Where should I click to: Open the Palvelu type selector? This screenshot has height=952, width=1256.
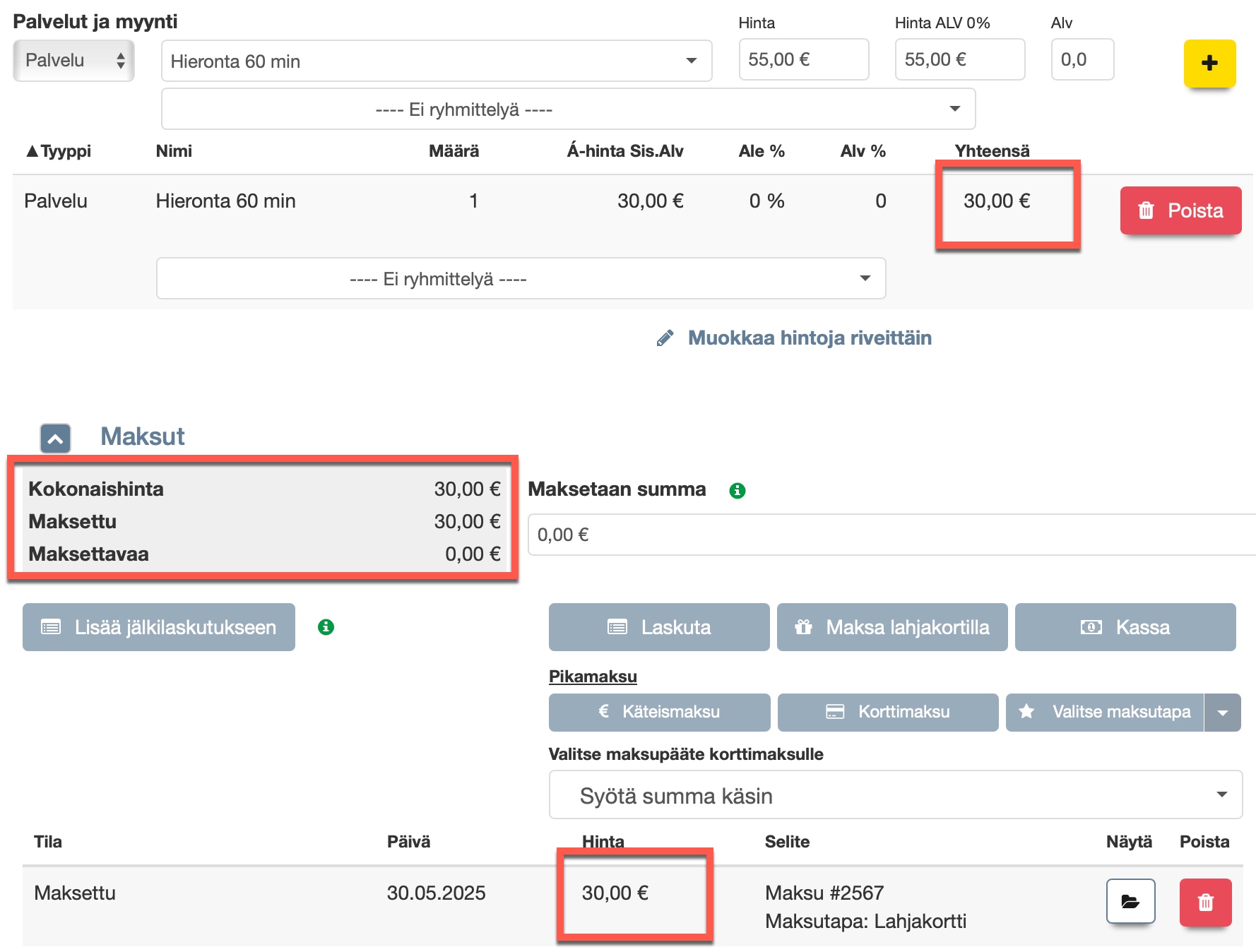coord(73,61)
